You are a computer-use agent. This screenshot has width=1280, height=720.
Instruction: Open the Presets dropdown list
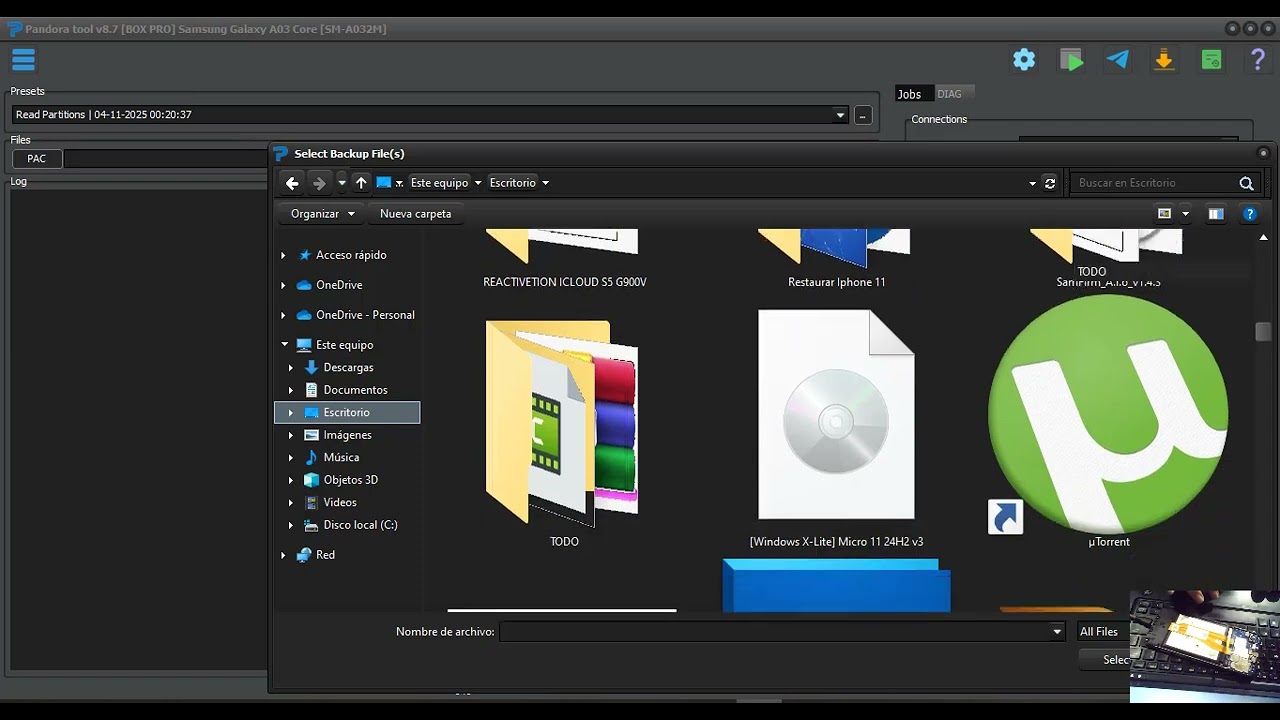tap(840, 115)
